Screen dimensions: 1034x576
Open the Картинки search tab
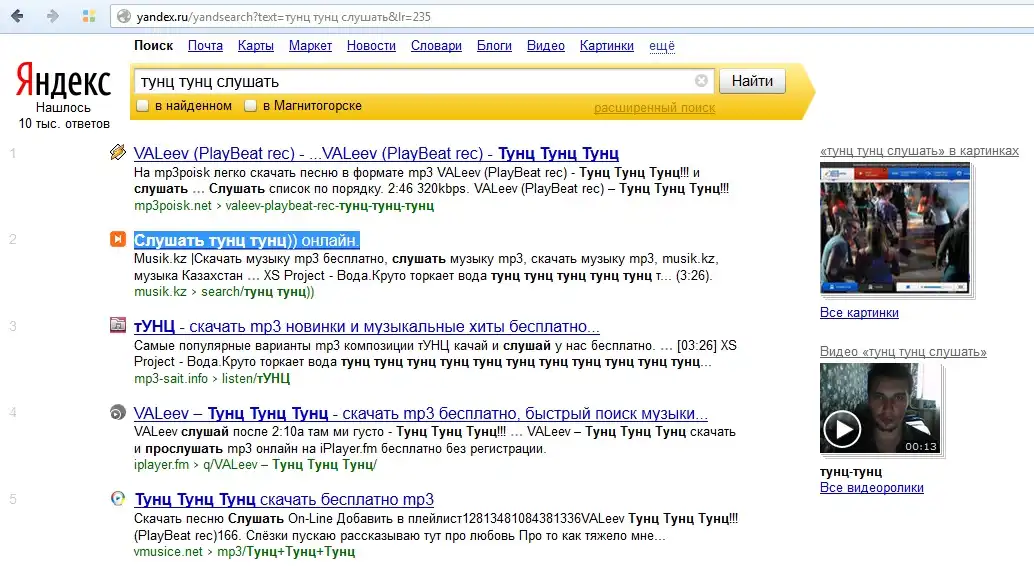[x=606, y=46]
